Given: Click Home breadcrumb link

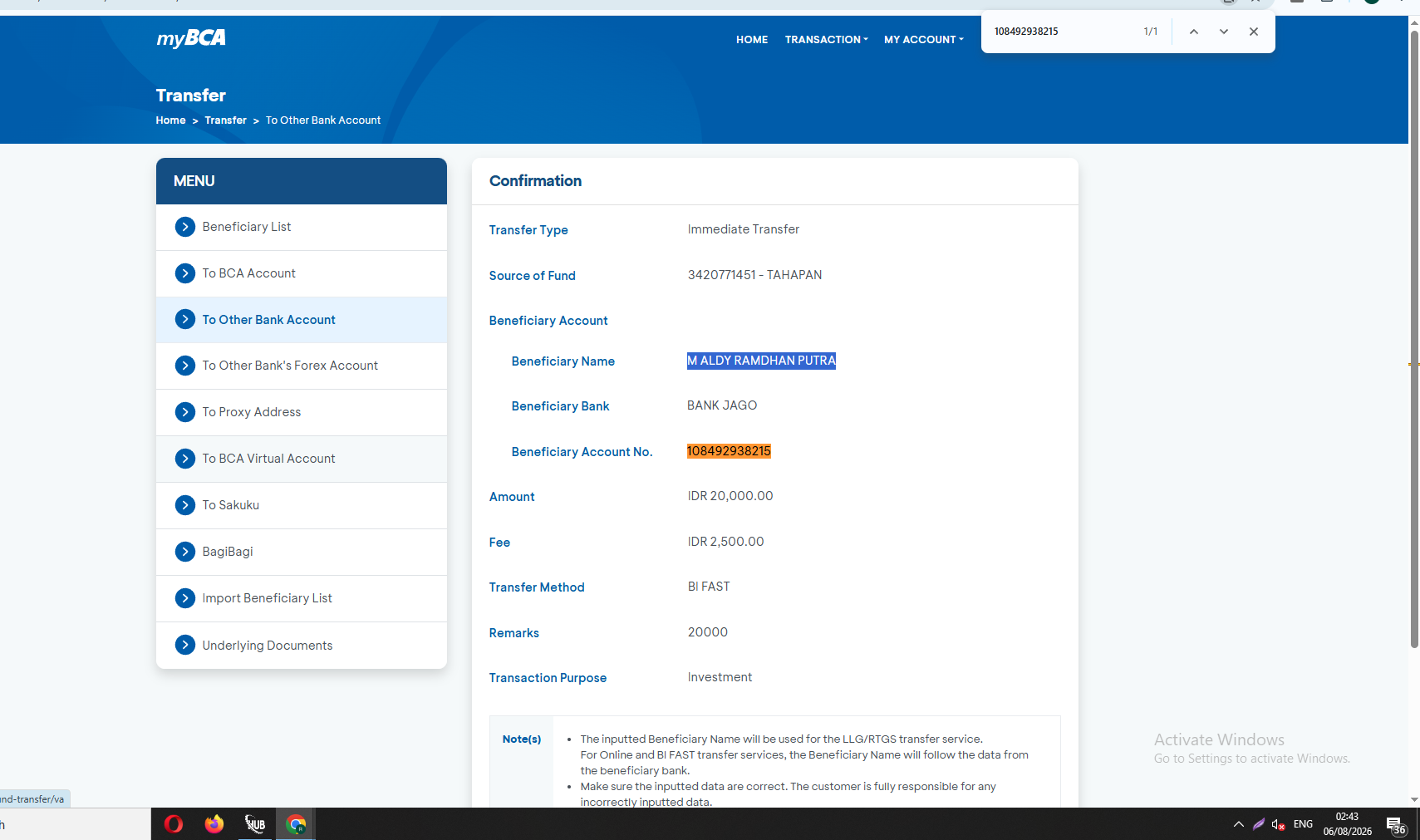Looking at the screenshot, I should [x=170, y=120].
